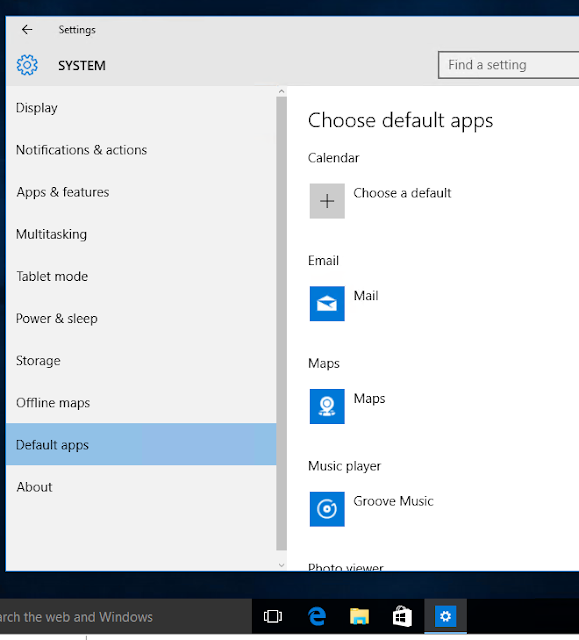Click the System gear icon
579x640 pixels.
pyautogui.click(x=27, y=65)
